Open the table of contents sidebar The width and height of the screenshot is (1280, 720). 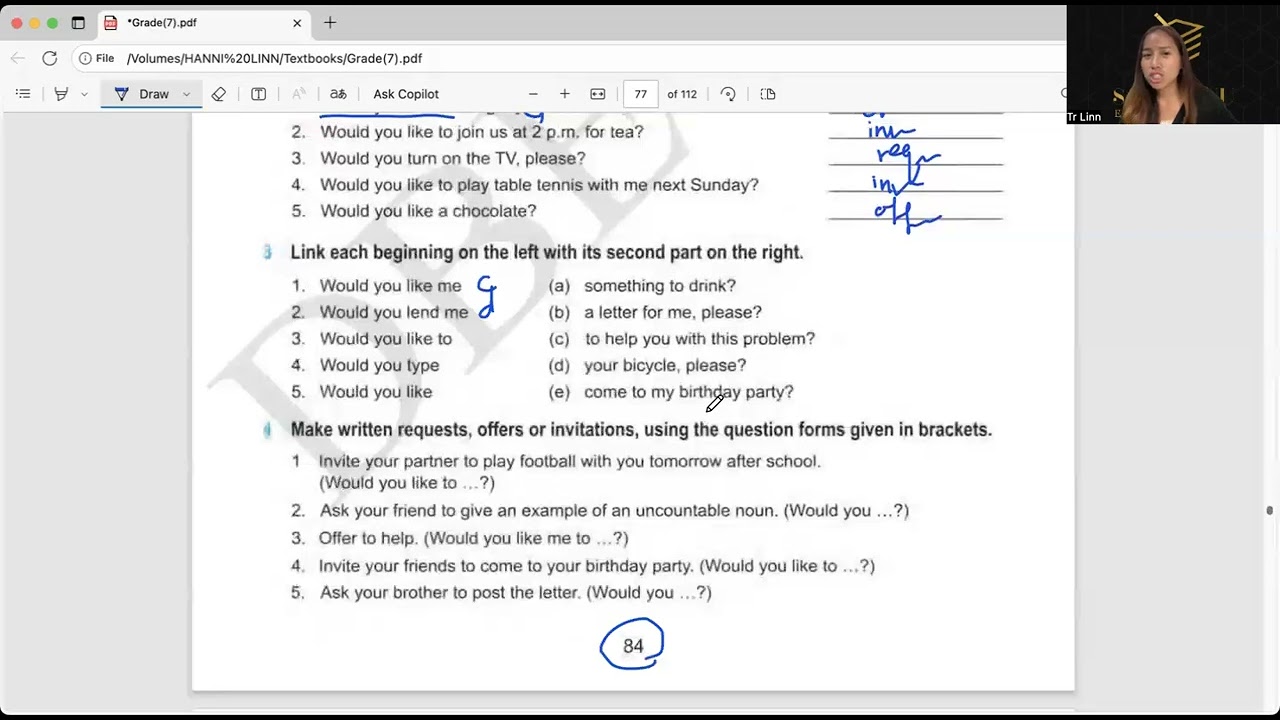click(23, 94)
